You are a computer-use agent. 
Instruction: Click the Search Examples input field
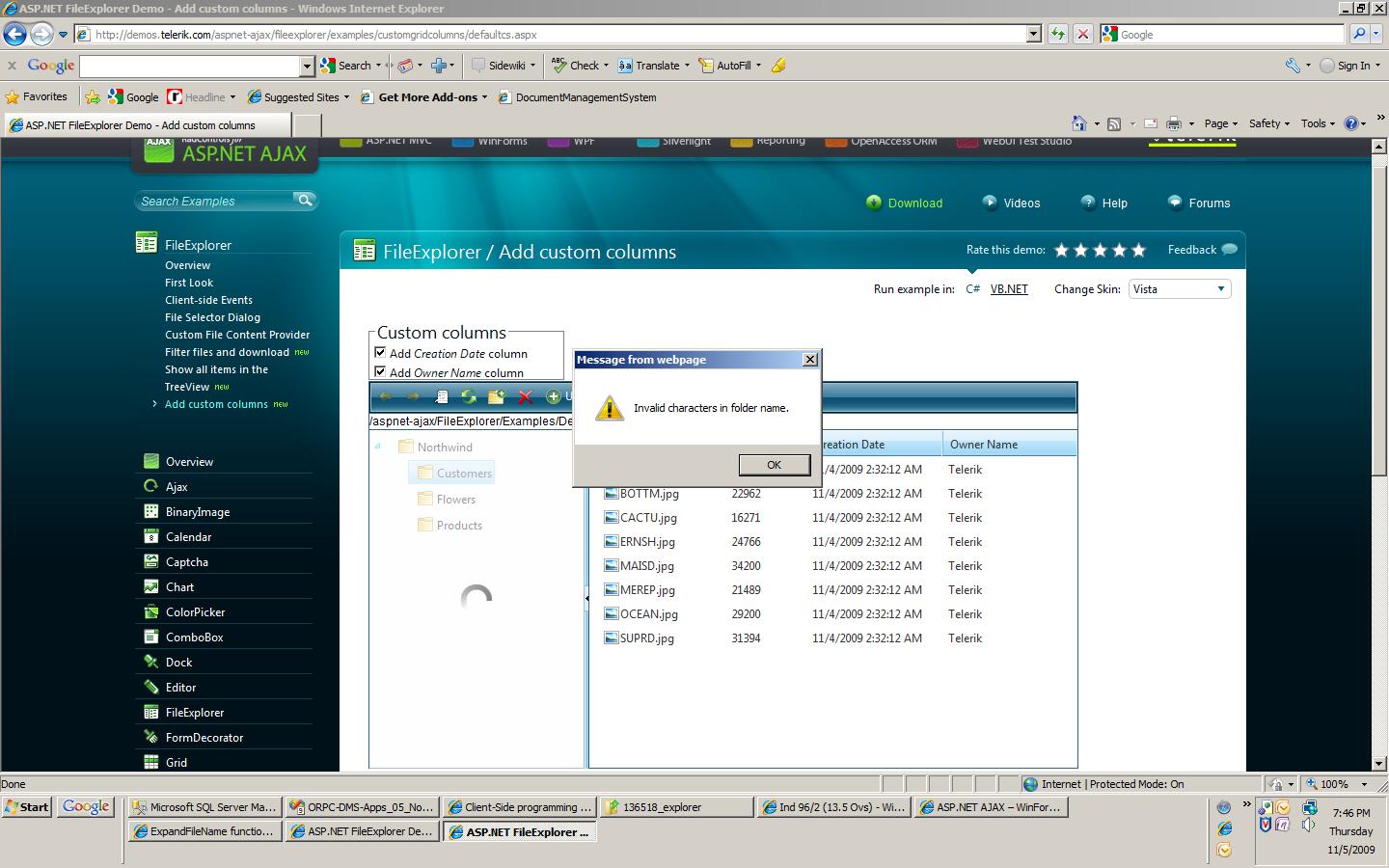pyautogui.click(x=214, y=201)
